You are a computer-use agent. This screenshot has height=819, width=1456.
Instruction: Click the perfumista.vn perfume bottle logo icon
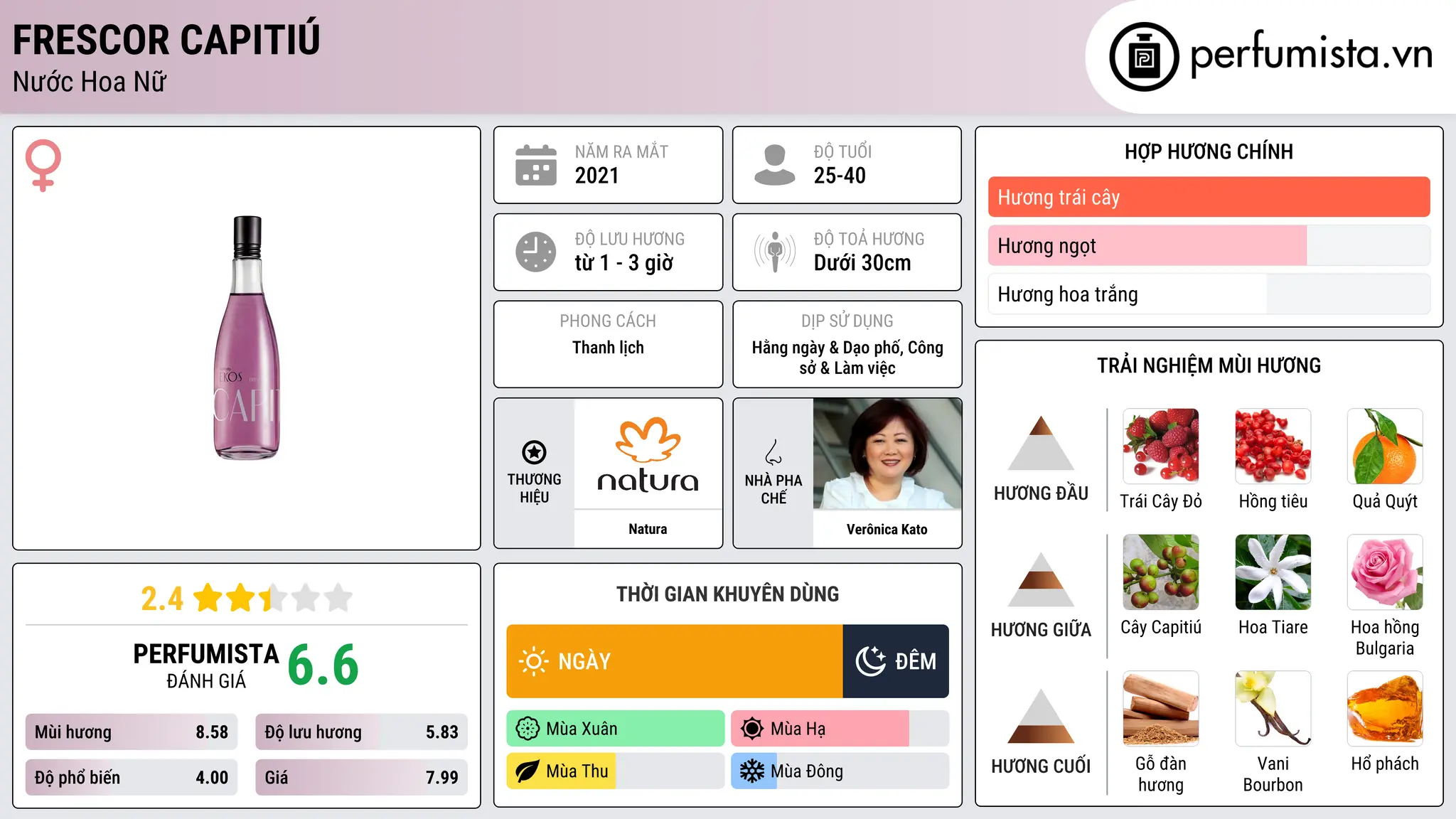click(x=1144, y=57)
